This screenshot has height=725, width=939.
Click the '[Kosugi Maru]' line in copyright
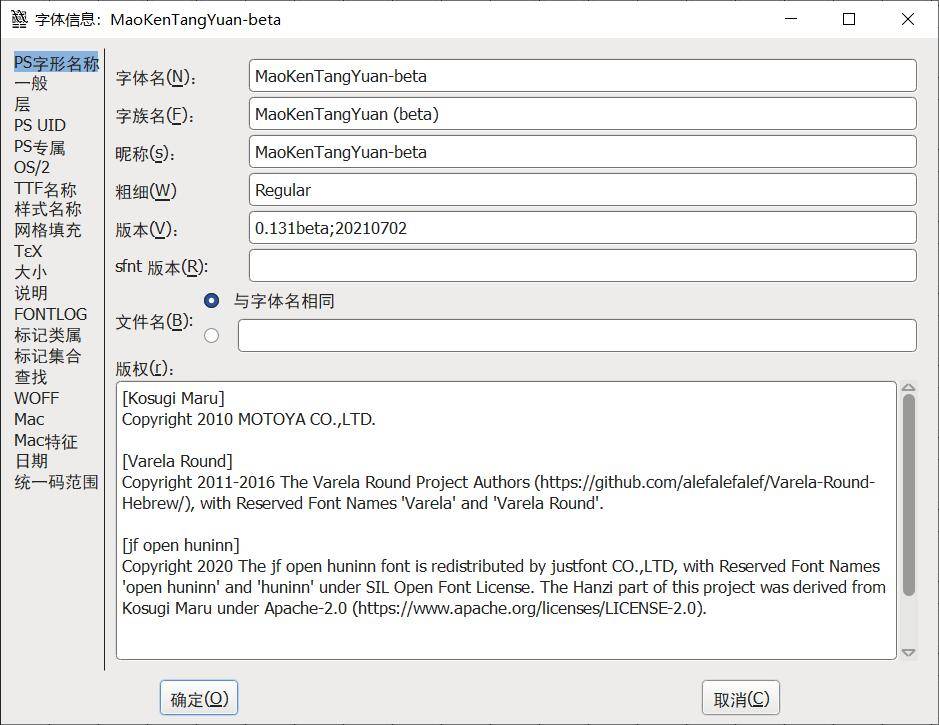click(x=174, y=398)
